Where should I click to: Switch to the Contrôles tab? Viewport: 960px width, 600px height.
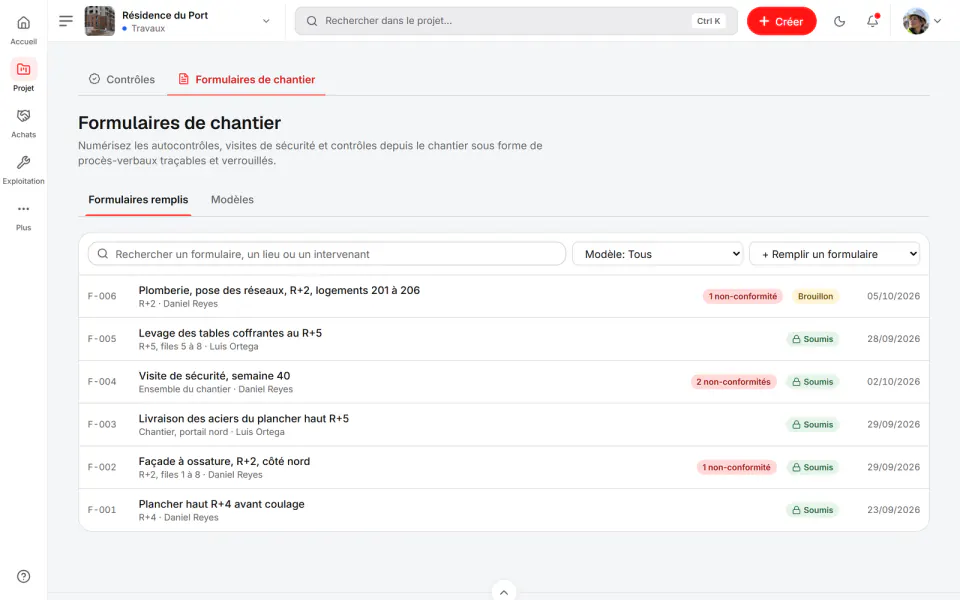[122, 80]
